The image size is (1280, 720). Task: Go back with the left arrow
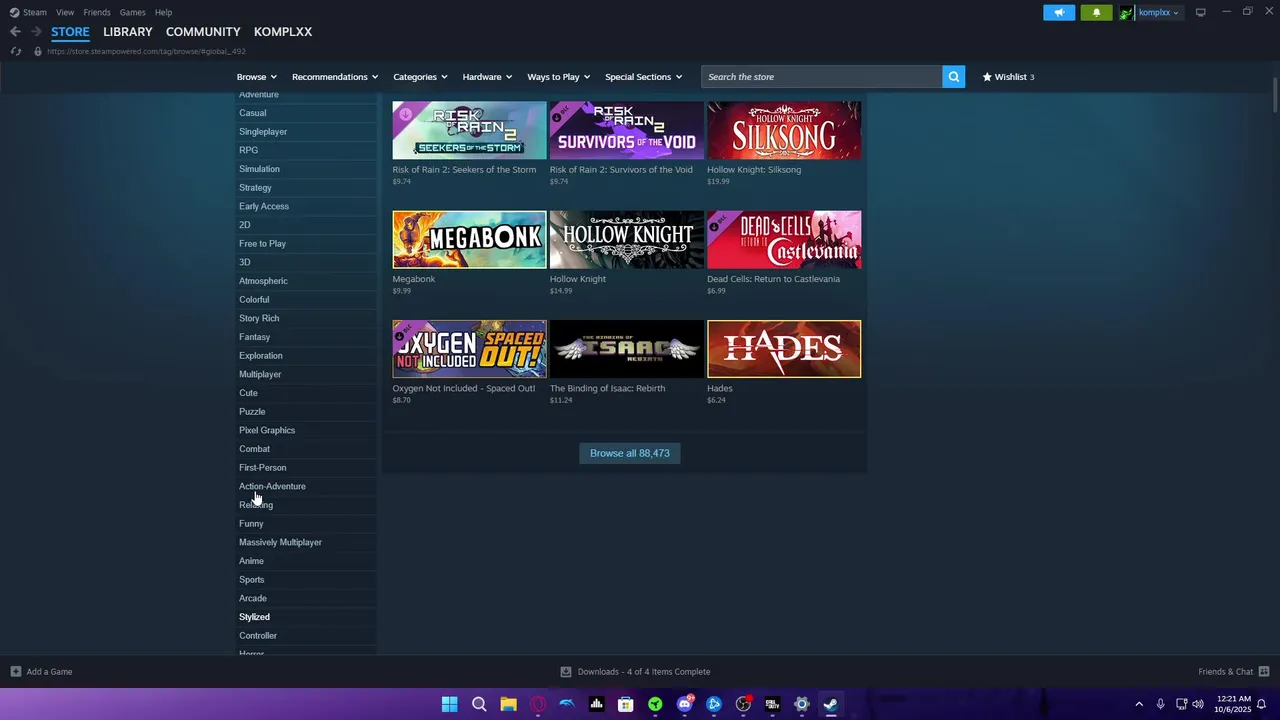tap(15, 32)
